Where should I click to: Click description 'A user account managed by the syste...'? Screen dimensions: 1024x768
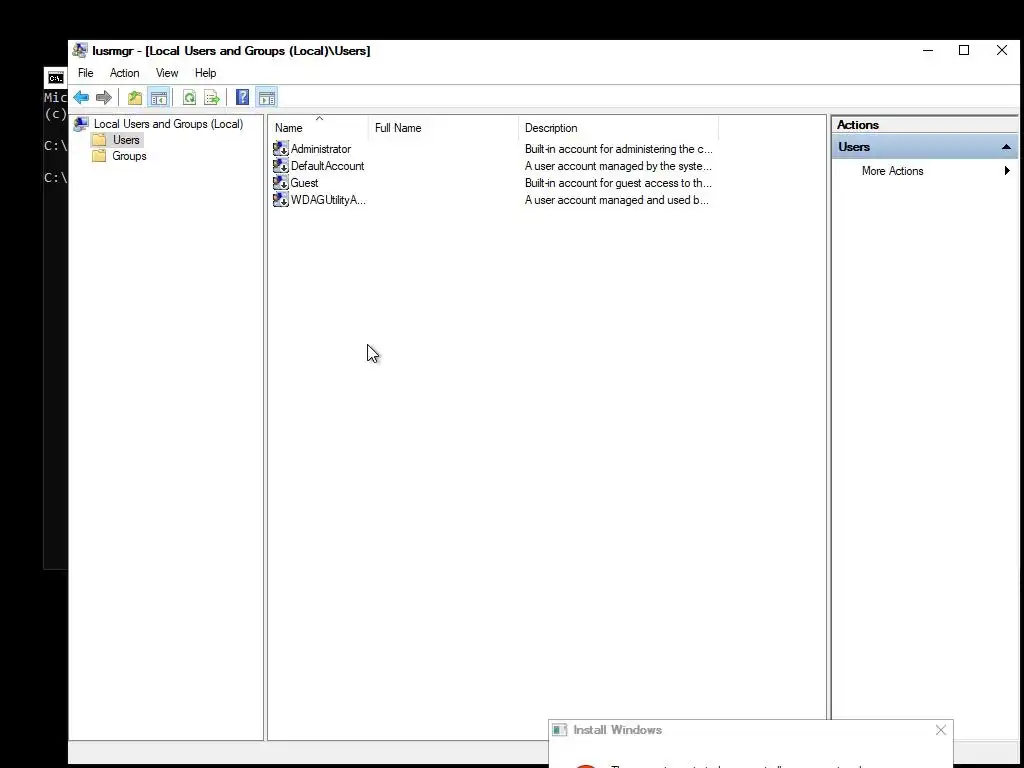coord(618,166)
